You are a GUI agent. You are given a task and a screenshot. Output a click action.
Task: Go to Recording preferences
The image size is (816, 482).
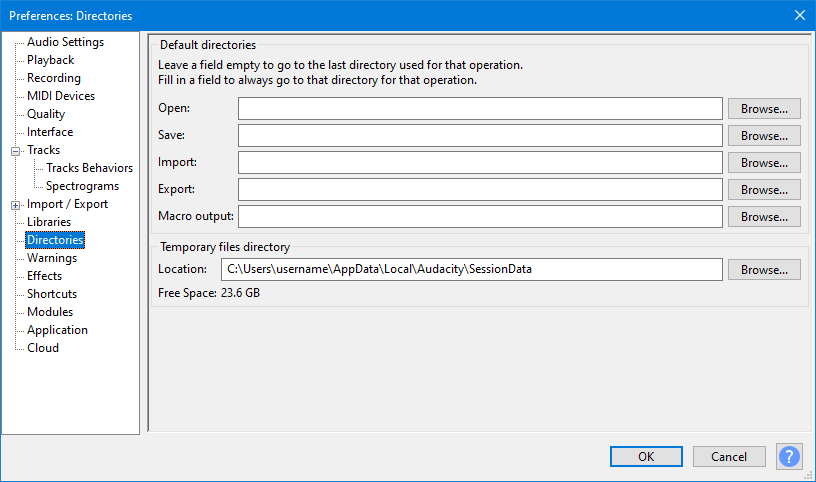click(x=54, y=78)
